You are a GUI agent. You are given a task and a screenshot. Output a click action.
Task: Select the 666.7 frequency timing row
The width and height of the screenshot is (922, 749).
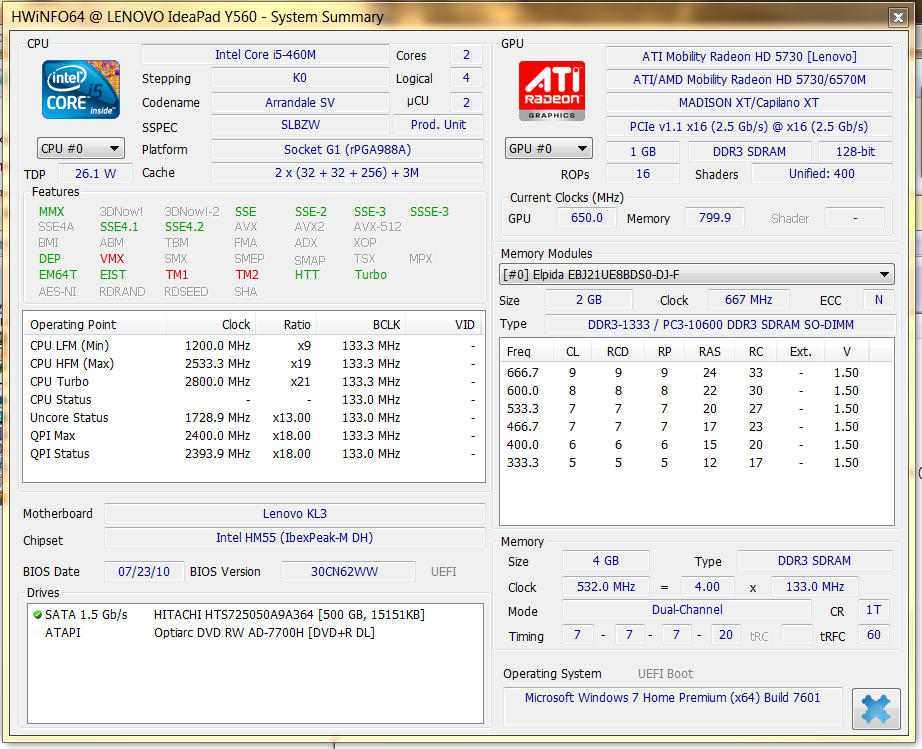tap(697, 373)
